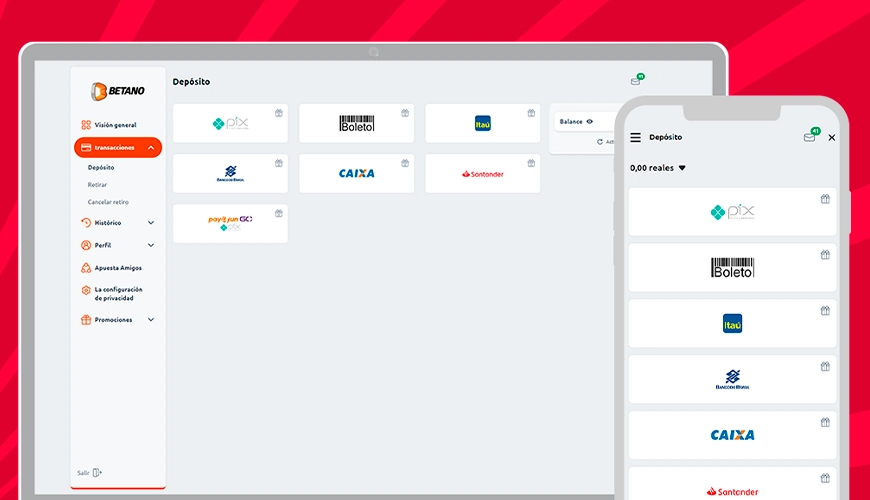Image resolution: width=870 pixels, height=500 pixels.
Task: Select the Pix card on phone
Action: coord(732,211)
